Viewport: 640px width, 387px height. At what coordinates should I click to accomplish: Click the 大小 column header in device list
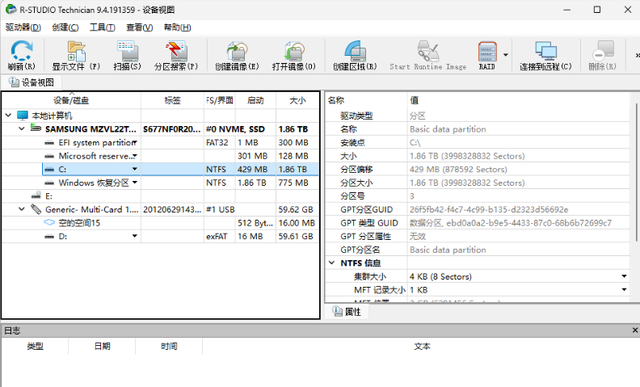297,100
